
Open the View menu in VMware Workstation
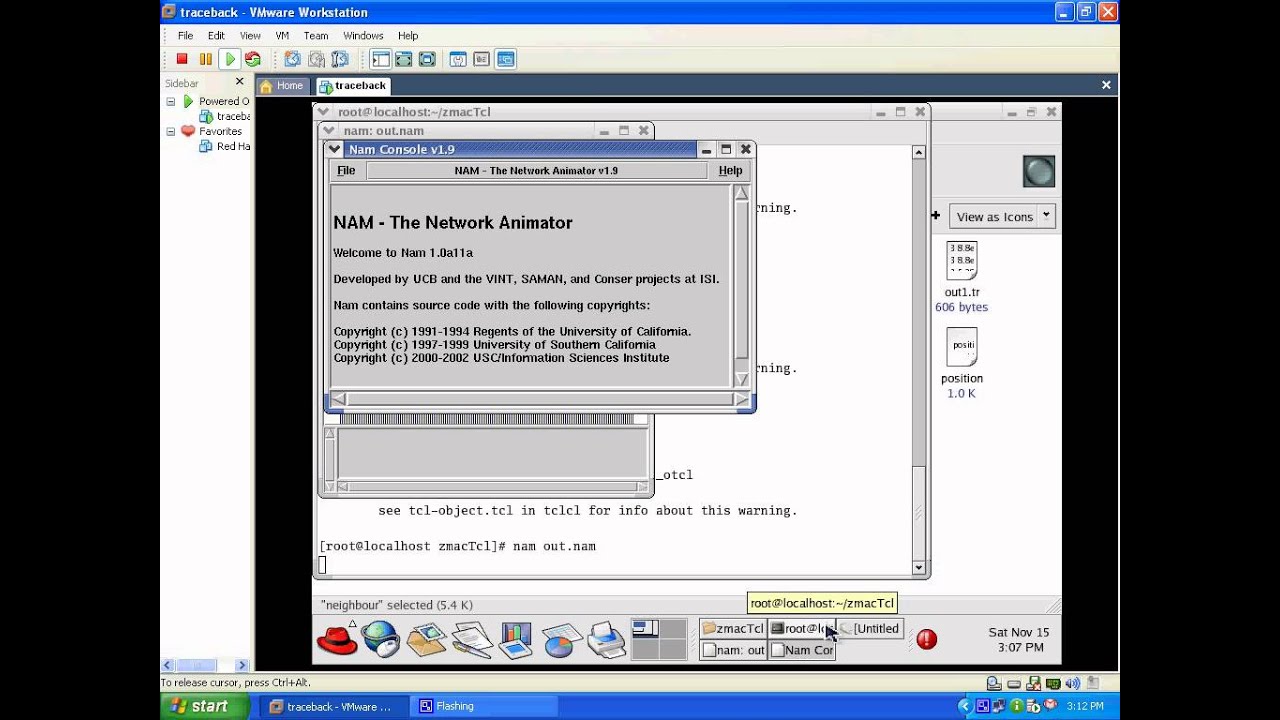tap(250, 35)
